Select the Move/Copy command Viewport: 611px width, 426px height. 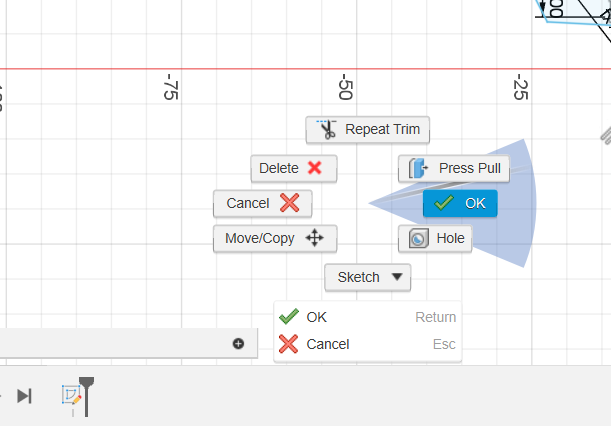point(275,238)
